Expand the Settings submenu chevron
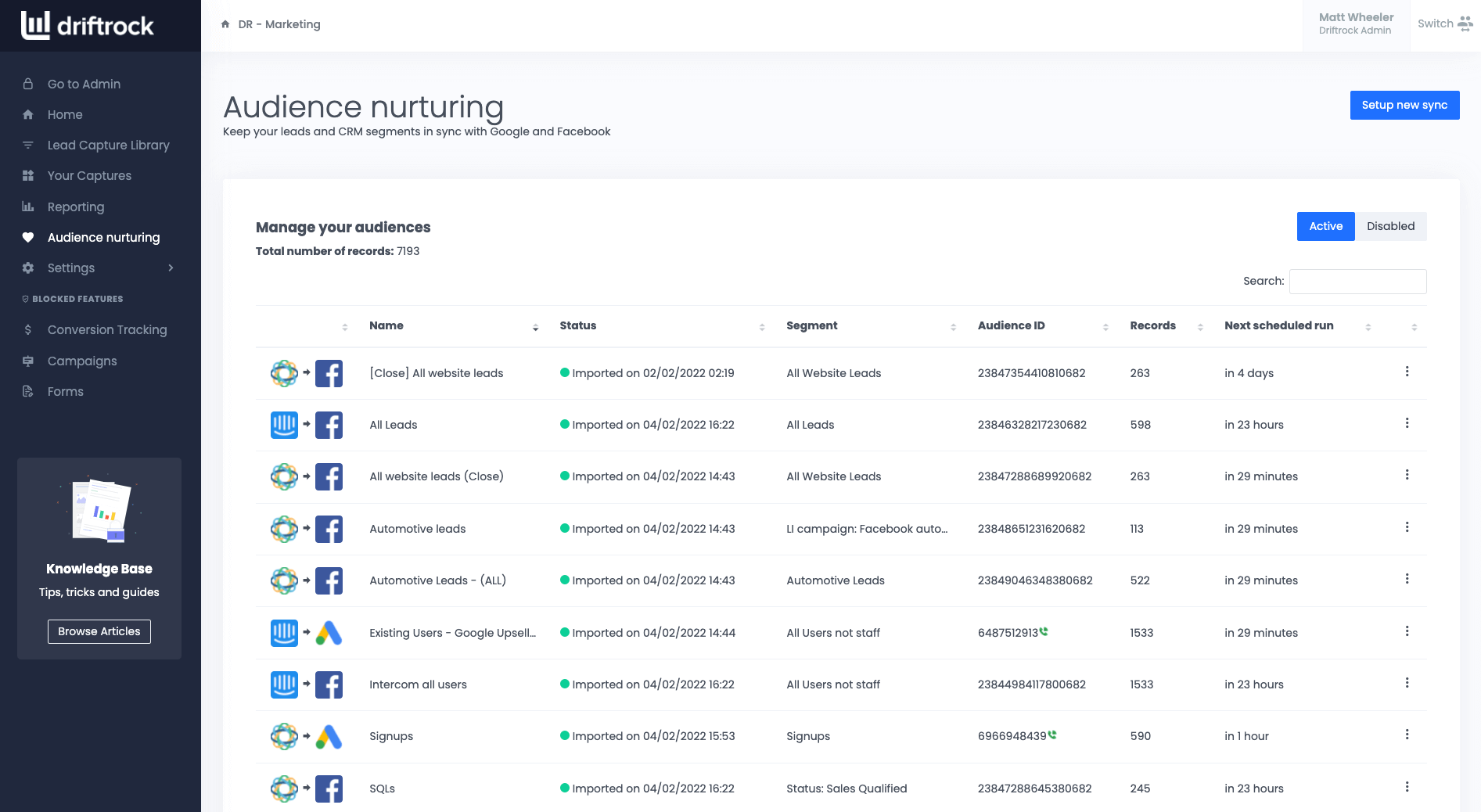Viewport: 1481px width, 812px height. (x=171, y=268)
